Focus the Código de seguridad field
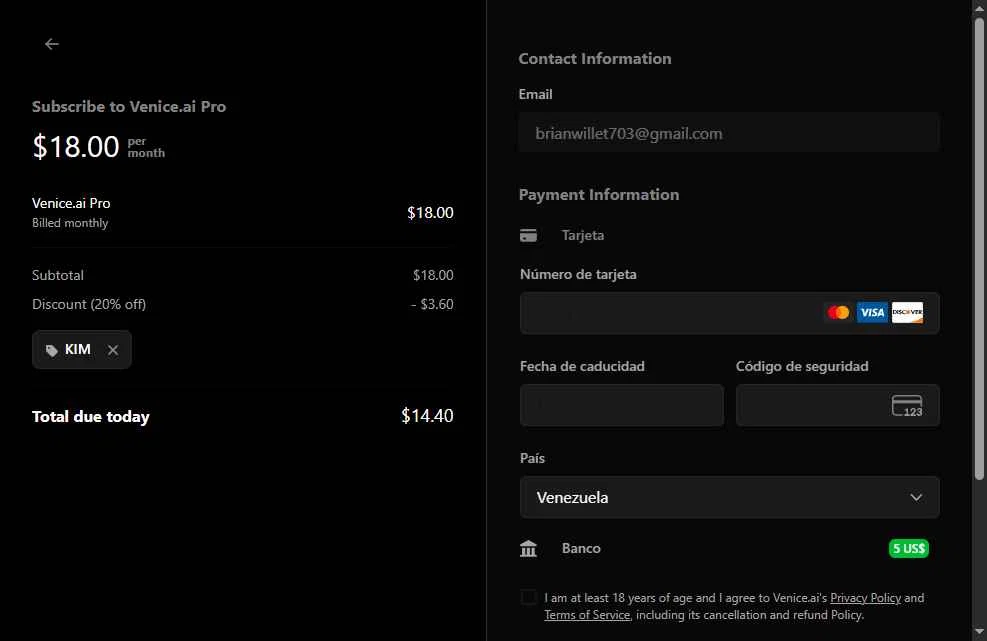Image resolution: width=987 pixels, height=641 pixels. (838, 406)
